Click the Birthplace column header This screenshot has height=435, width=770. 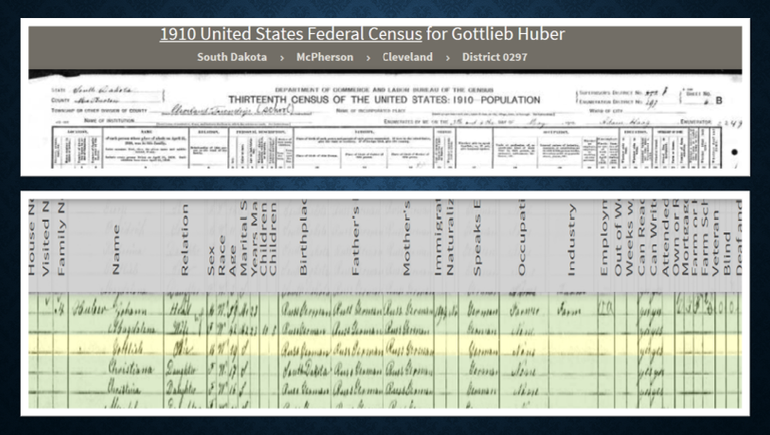pos(303,237)
